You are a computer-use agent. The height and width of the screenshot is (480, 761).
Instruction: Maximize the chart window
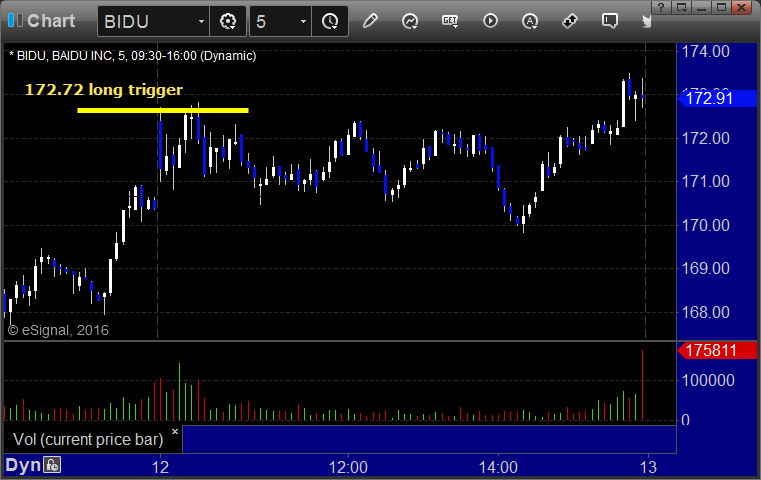pyautogui.click(x=722, y=7)
